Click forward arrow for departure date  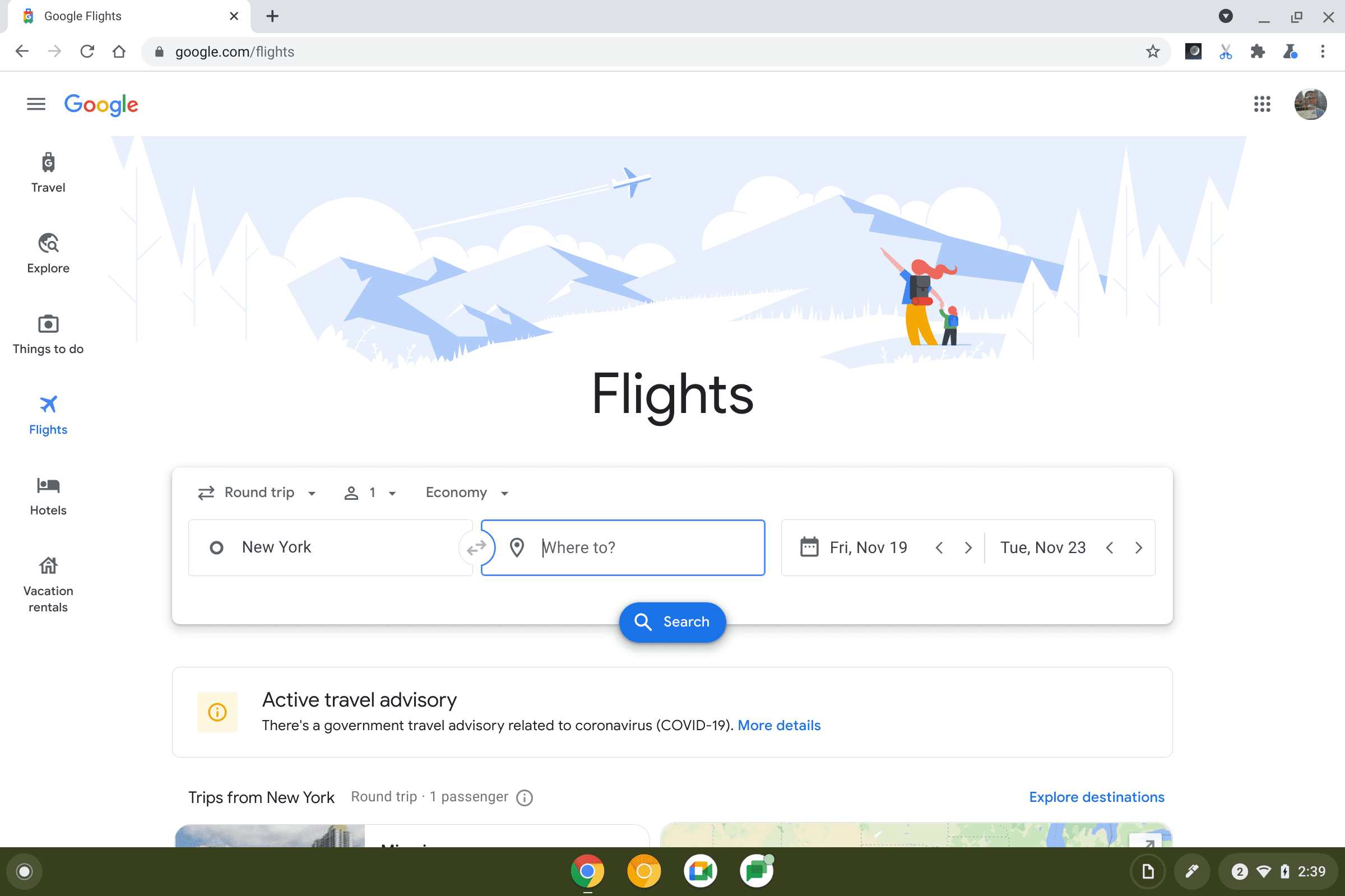pyautogui.click(x=967, y=547)
